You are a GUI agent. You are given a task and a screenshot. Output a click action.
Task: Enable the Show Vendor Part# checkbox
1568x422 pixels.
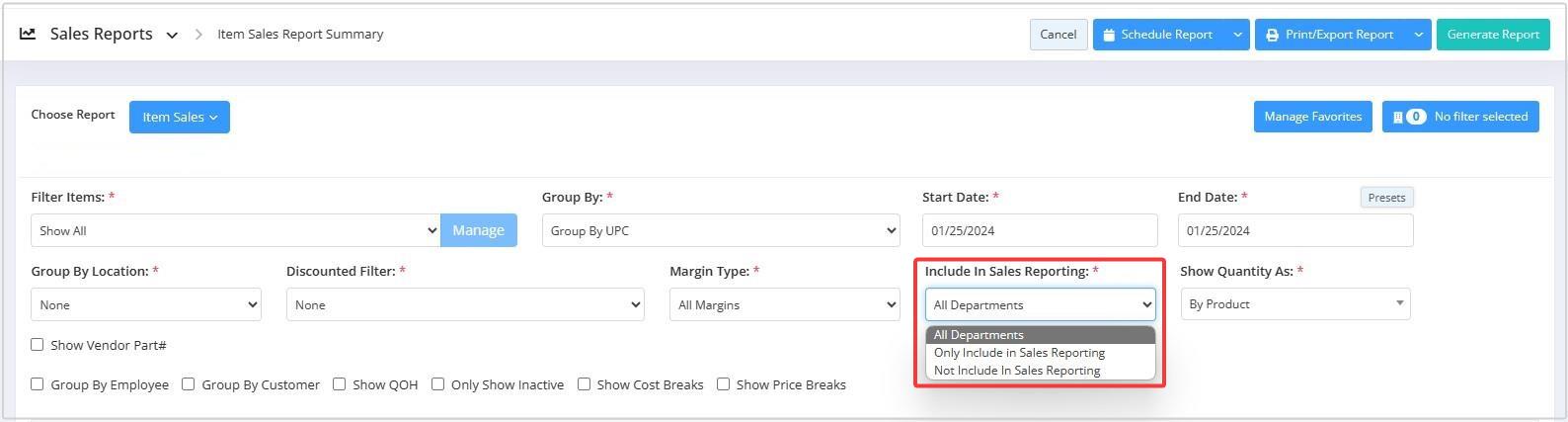38,345
